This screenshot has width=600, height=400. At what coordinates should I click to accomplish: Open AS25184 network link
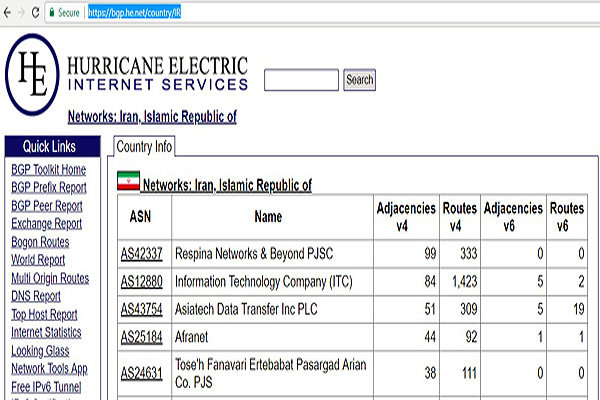[142, 337]
